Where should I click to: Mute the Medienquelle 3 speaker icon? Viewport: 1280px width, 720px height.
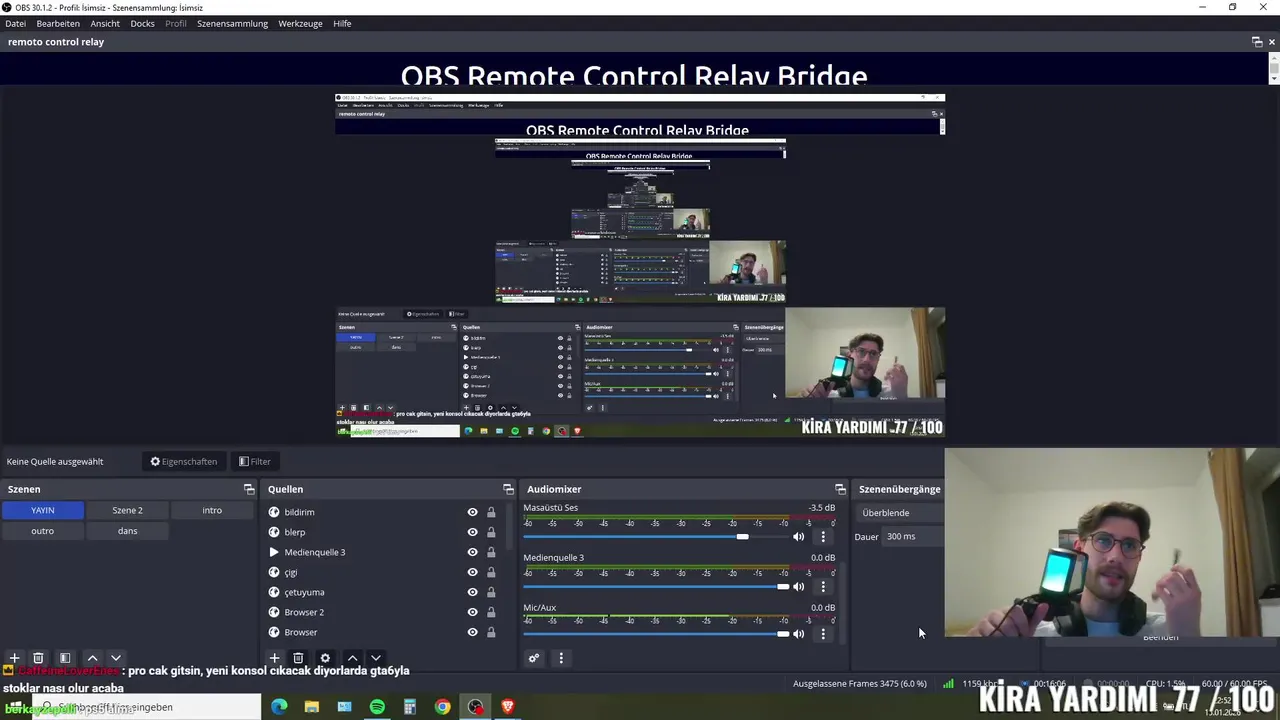(x=798, y=586)
